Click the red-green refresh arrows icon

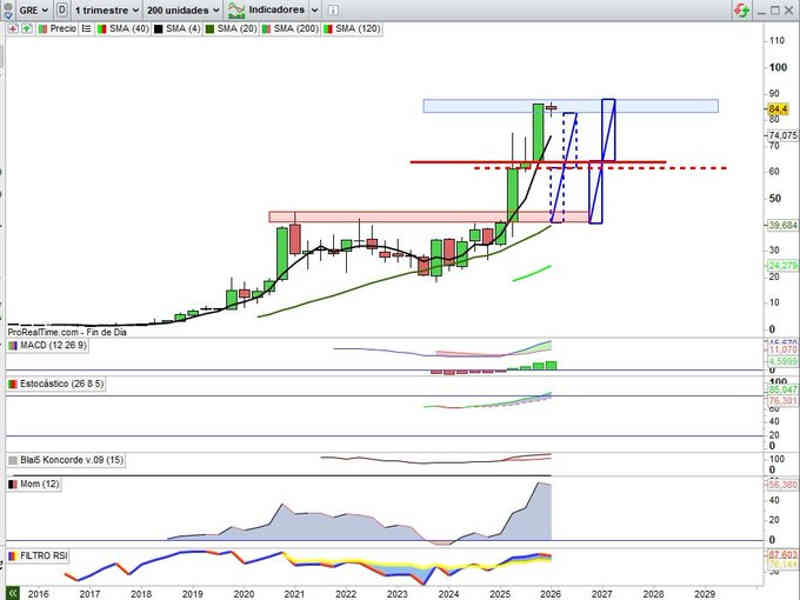click(x=741, y=10)
